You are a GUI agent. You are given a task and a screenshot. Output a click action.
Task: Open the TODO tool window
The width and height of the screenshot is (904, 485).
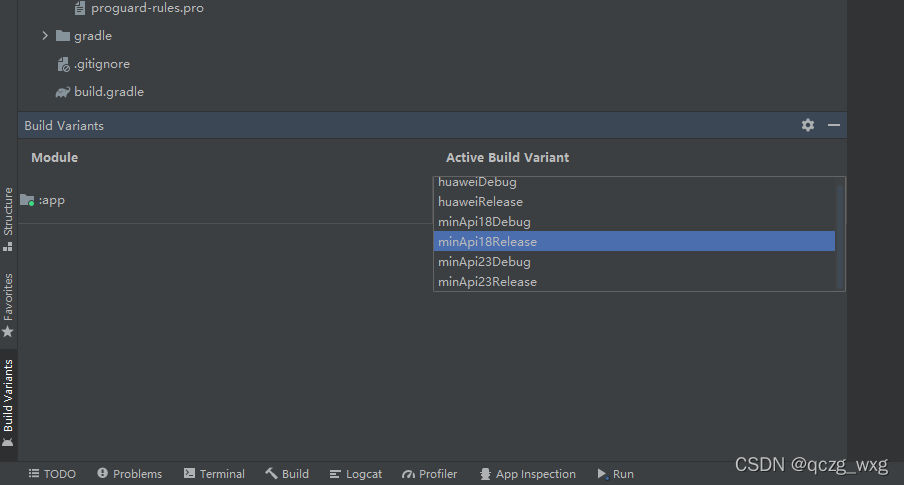point(52,474)
